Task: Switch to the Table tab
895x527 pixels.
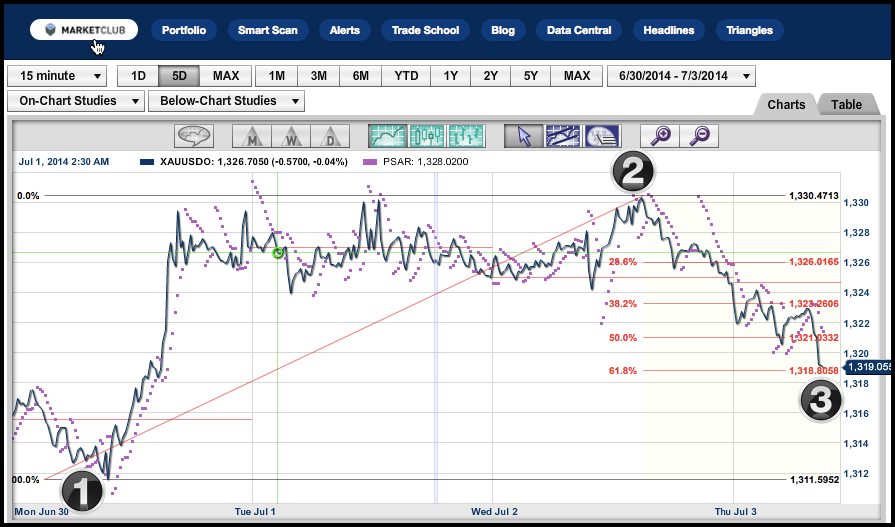Action: tap(846, 104)
